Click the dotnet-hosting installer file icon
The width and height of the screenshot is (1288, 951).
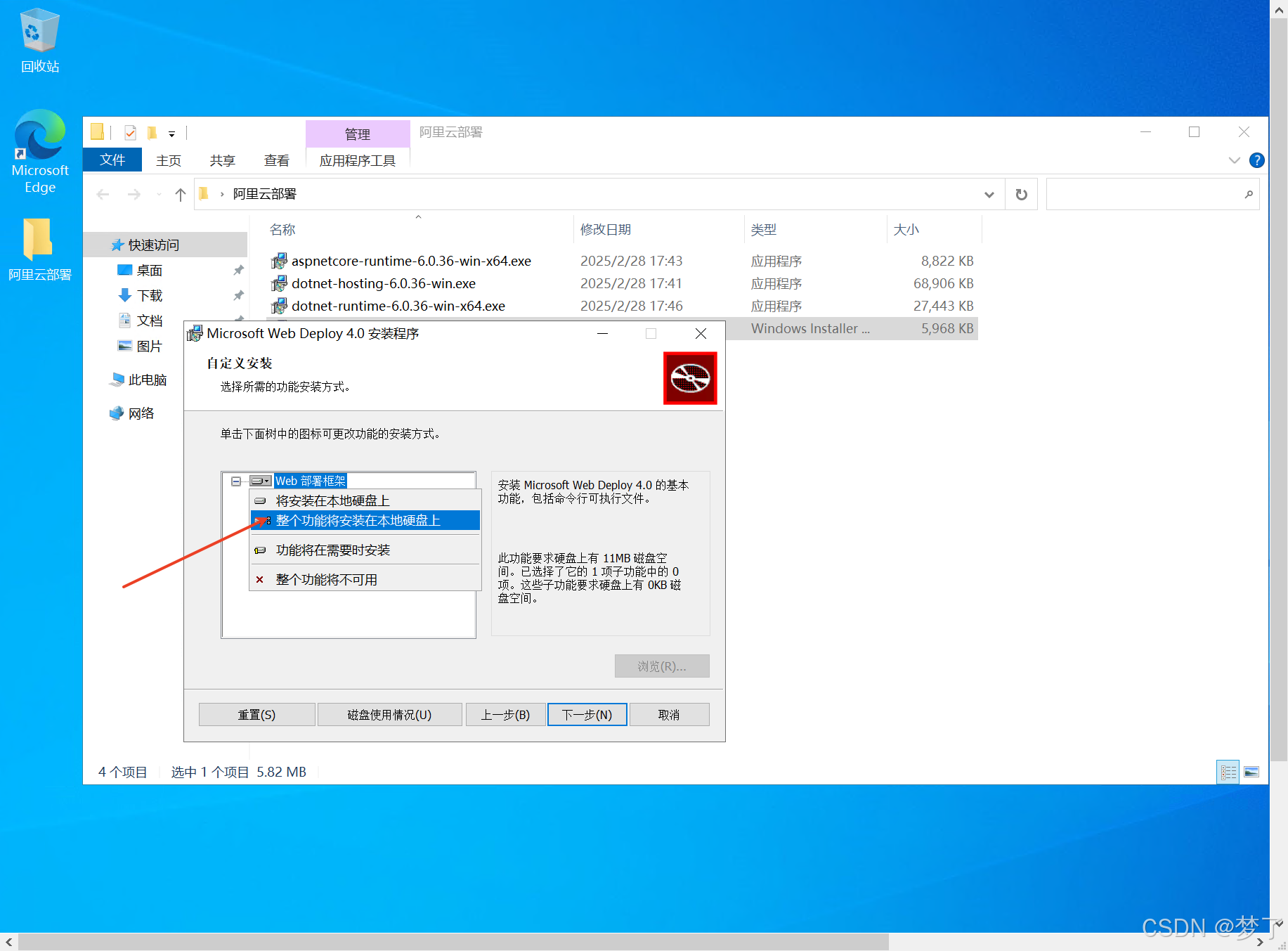279,283
